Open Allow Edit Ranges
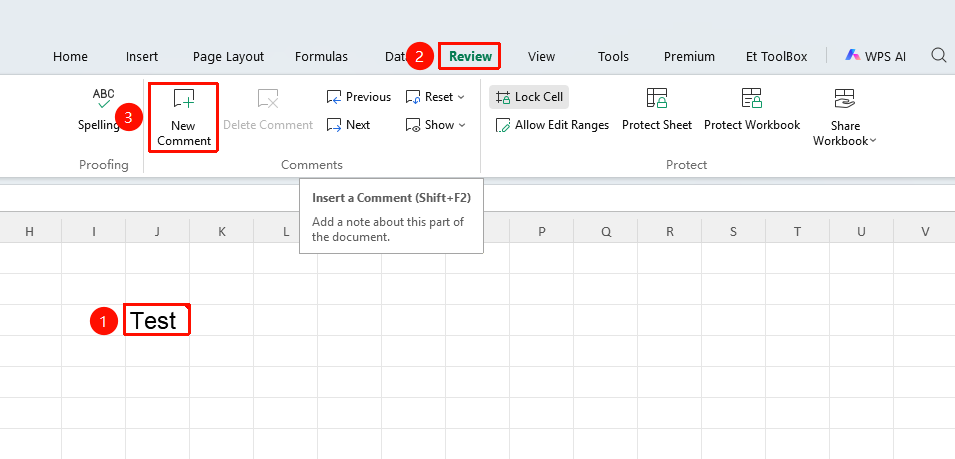The height and width of the screenshot is (459, 955). pos(552,125)
